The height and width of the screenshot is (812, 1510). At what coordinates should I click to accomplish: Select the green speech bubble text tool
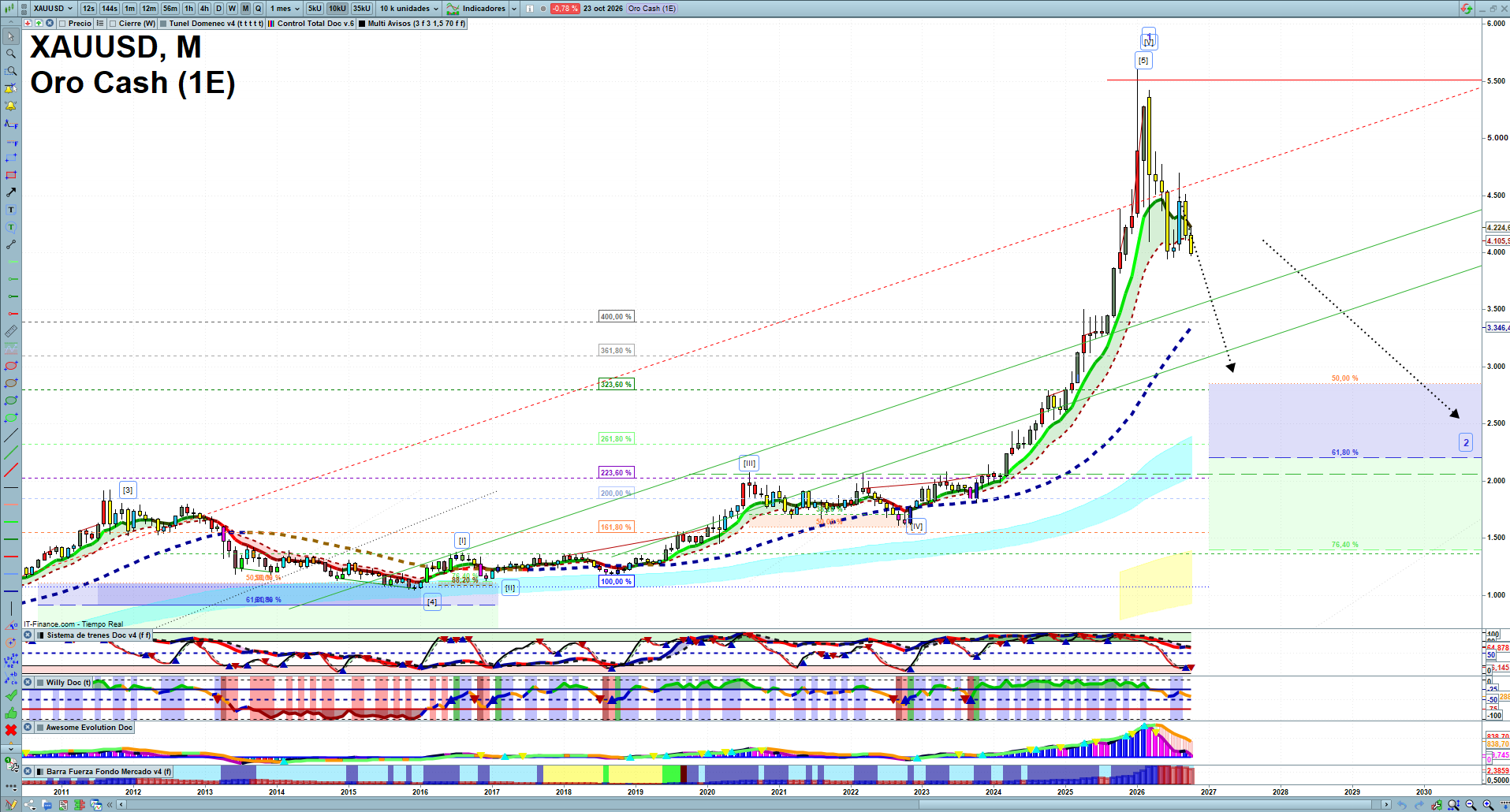(x=11, y=227)
